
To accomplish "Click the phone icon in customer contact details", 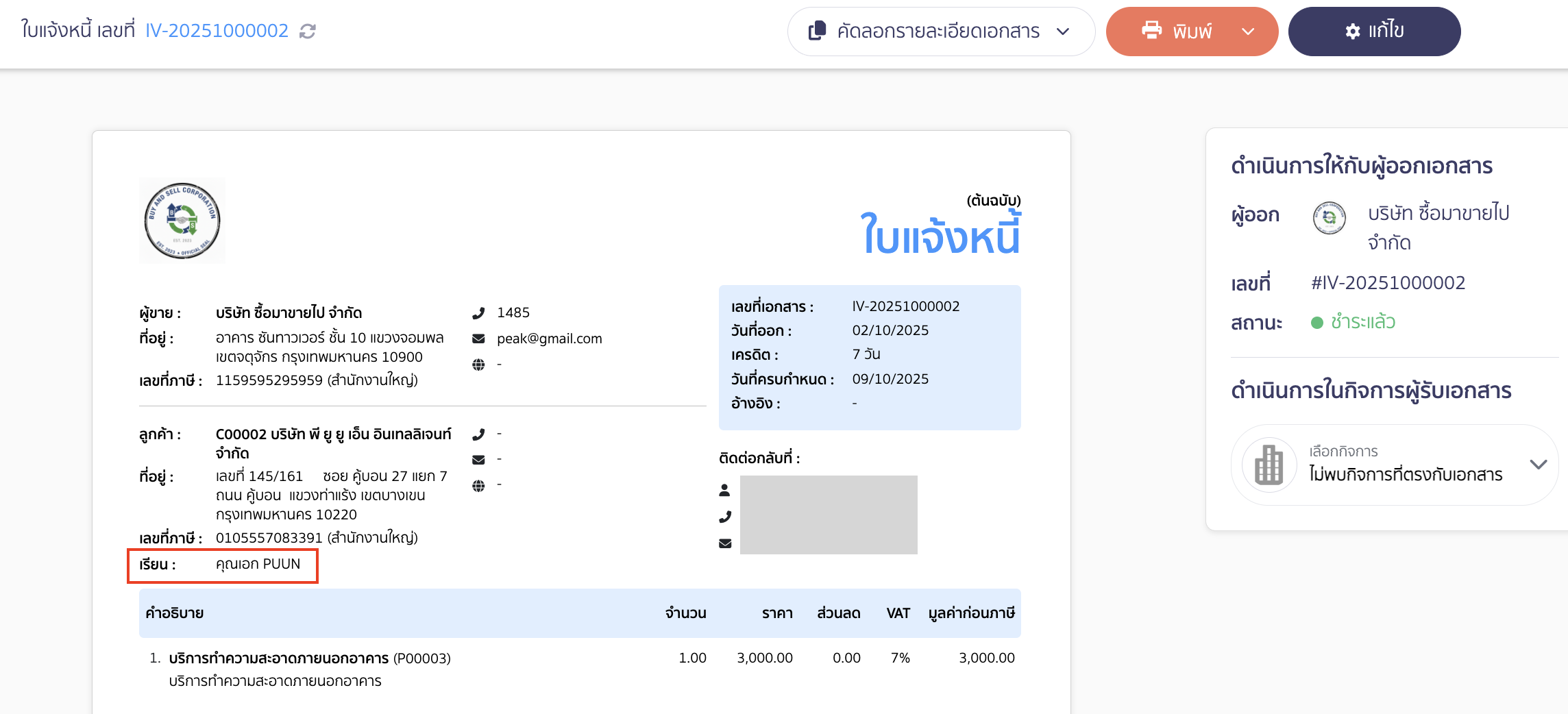I will (x=478, y=433).
